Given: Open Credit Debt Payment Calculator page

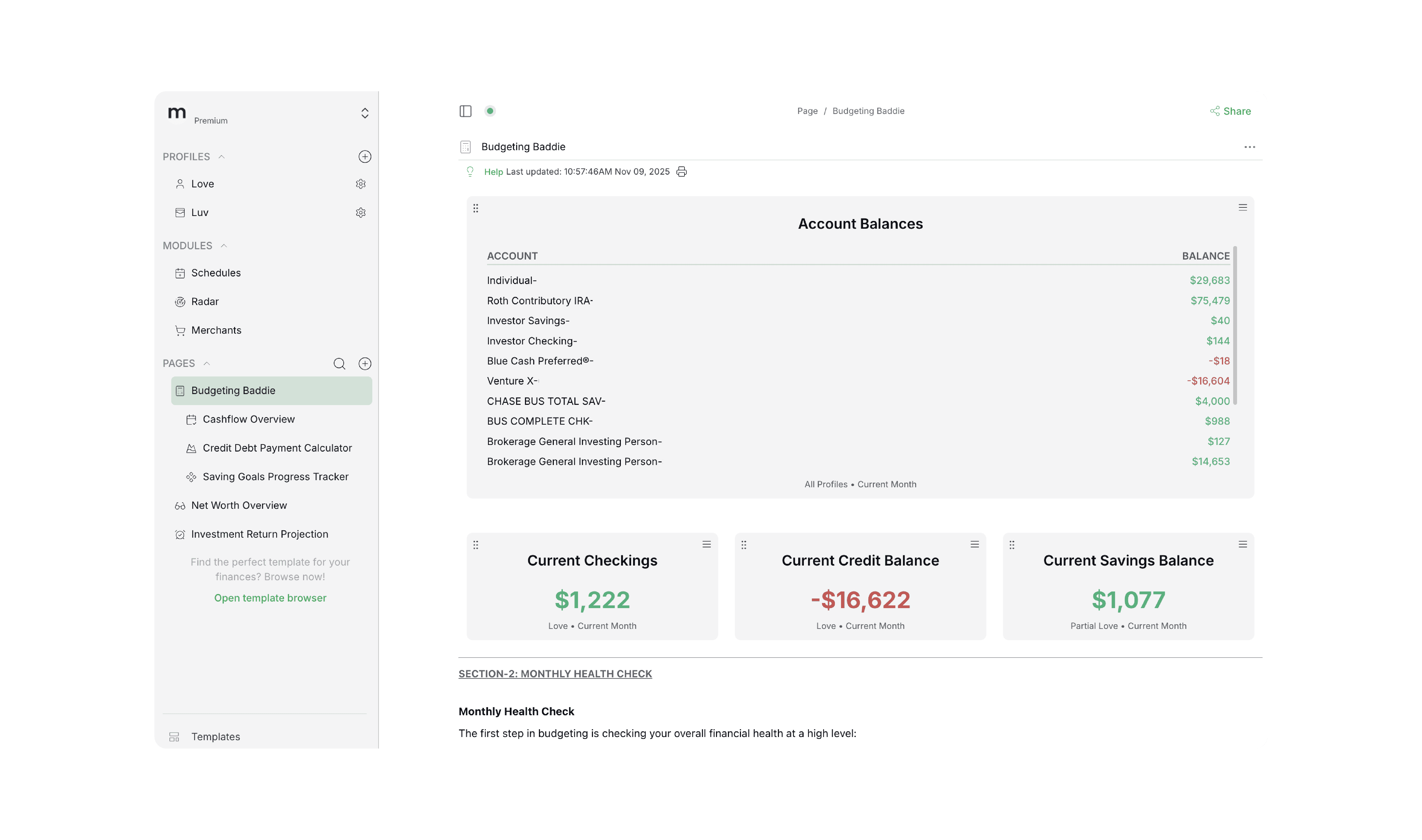Looking at the screenshot, I should click(277, 448).
